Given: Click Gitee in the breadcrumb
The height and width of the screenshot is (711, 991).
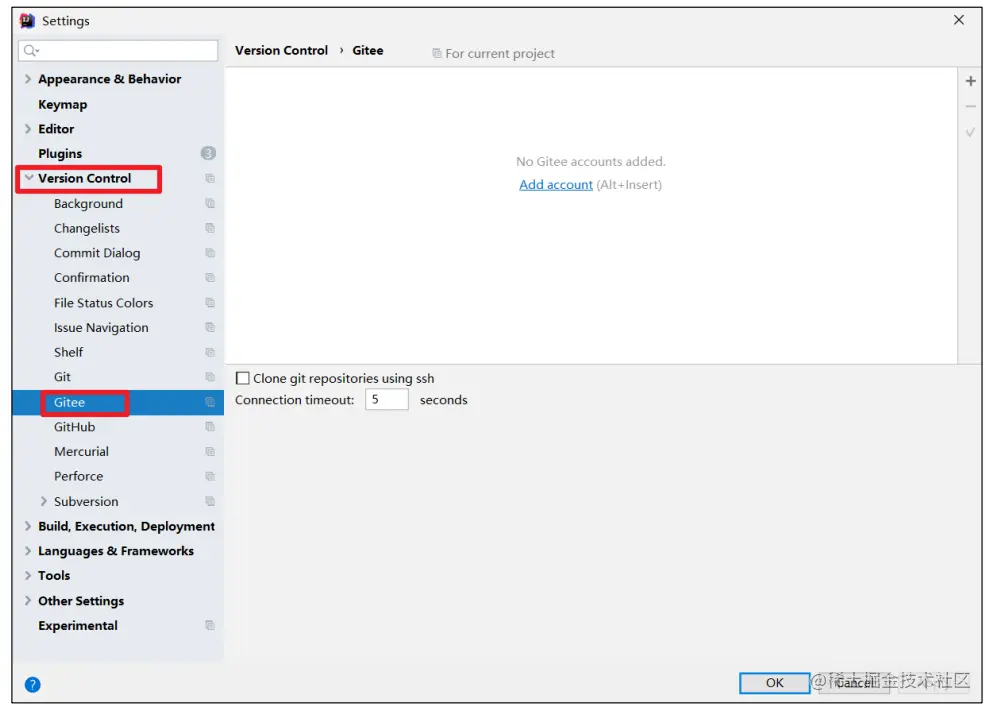Looking at the screenshot, I should [368, 51].
